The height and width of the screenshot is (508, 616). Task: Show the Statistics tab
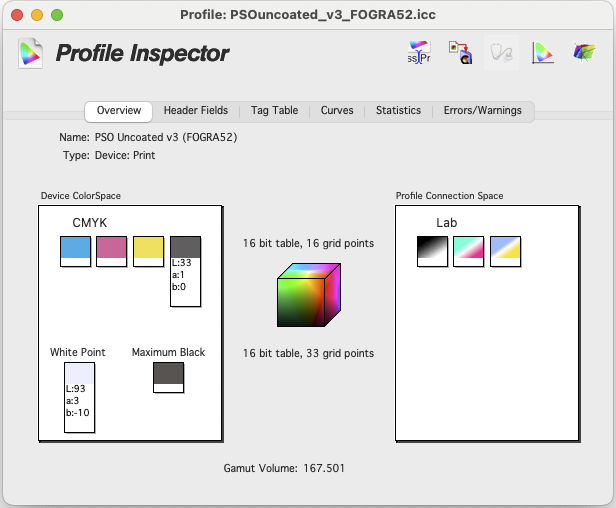click(398, 111)
